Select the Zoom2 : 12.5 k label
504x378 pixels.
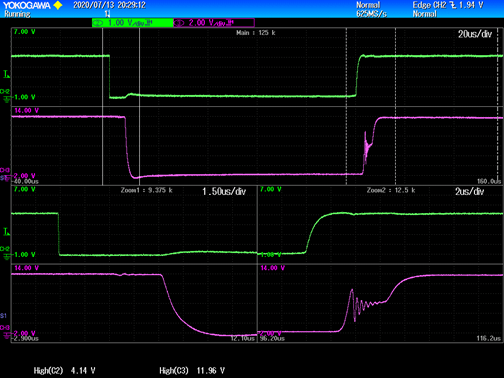coord(391,190)
